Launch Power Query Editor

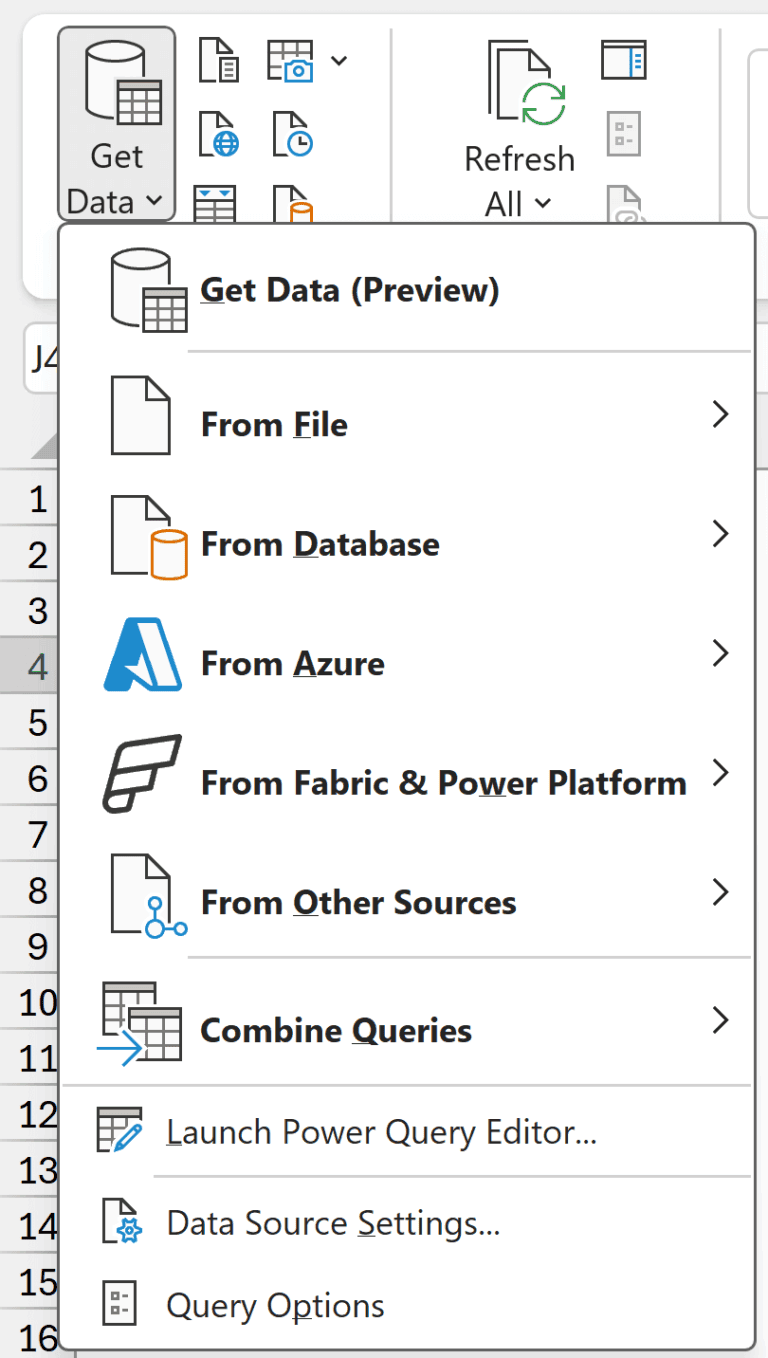(381, 1132)
